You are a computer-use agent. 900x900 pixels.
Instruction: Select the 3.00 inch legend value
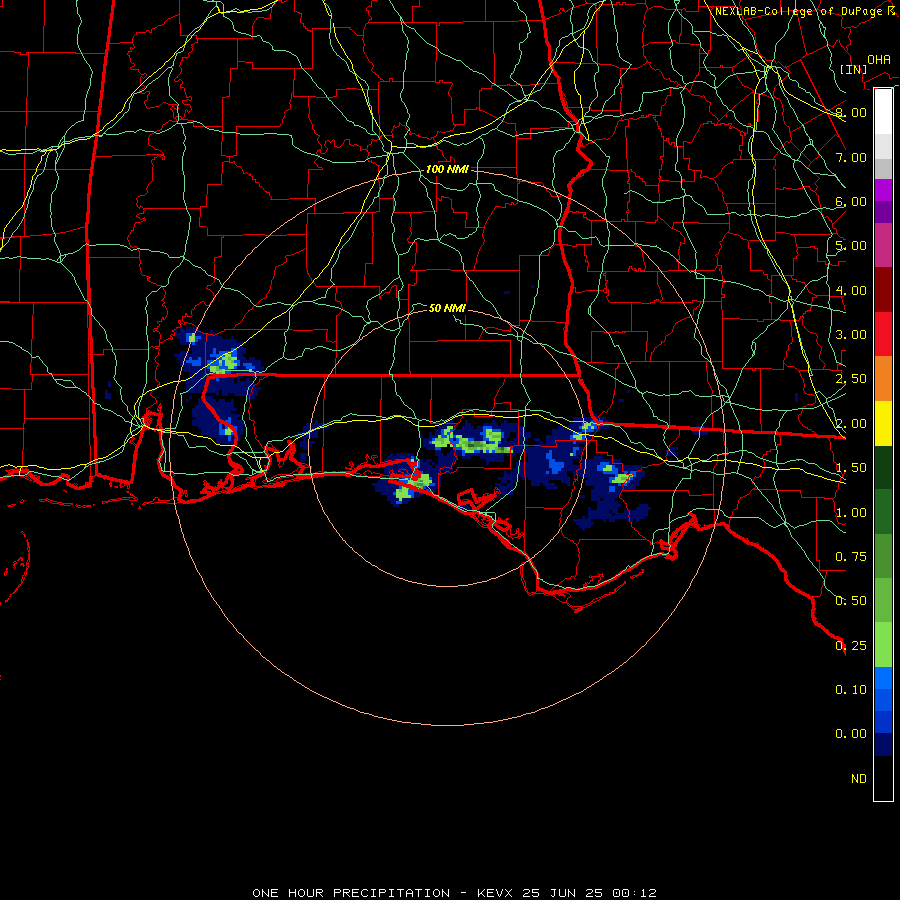point(851,335)
